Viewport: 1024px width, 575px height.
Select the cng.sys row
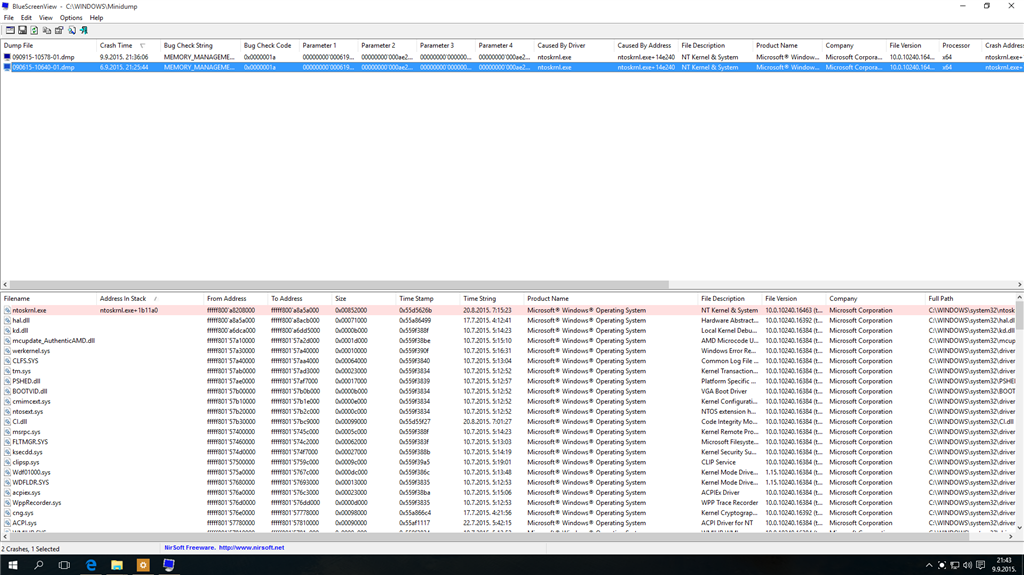click(x=508, y=513)
